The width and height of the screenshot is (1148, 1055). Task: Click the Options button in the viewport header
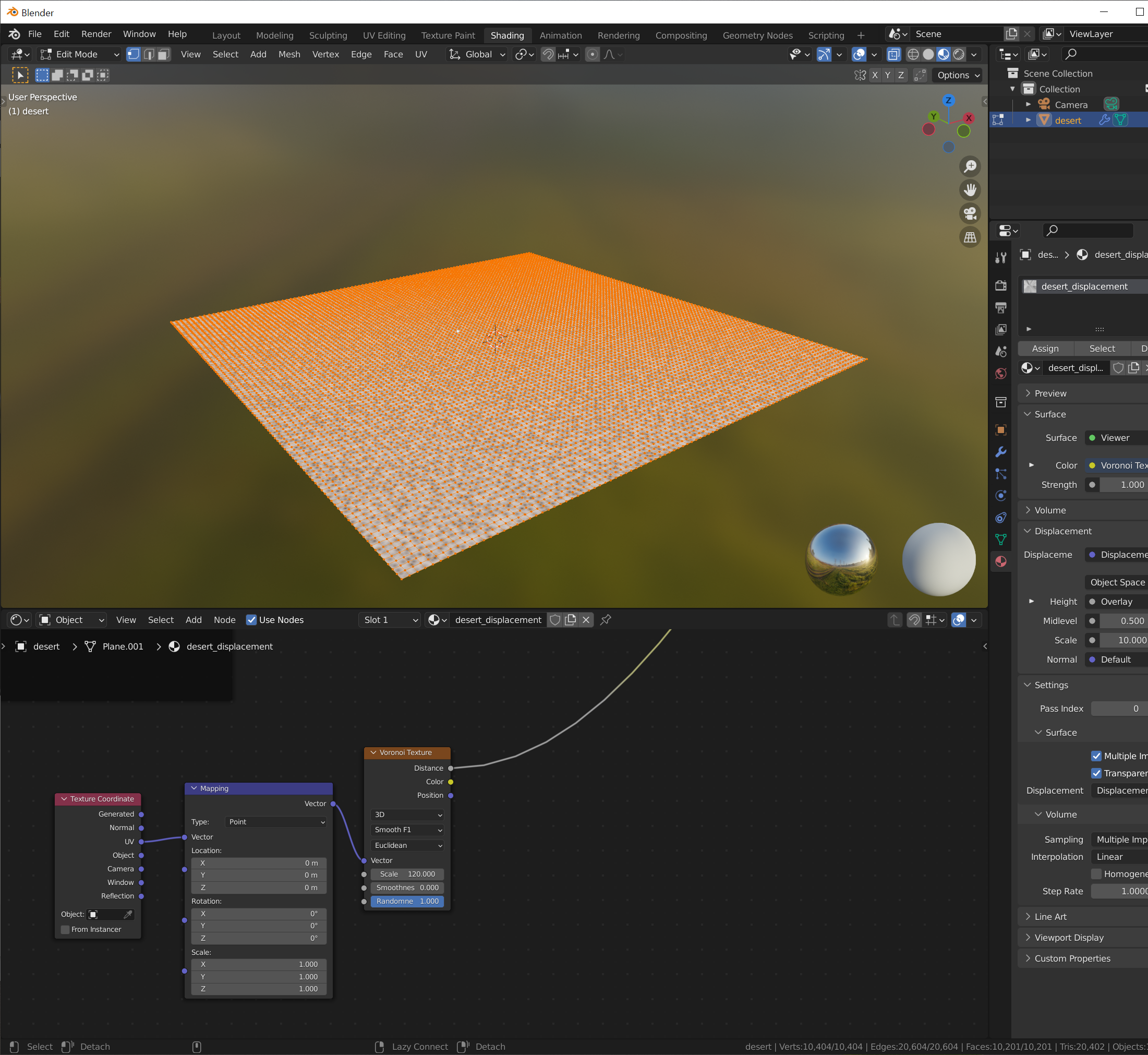[x=959, y=75]
